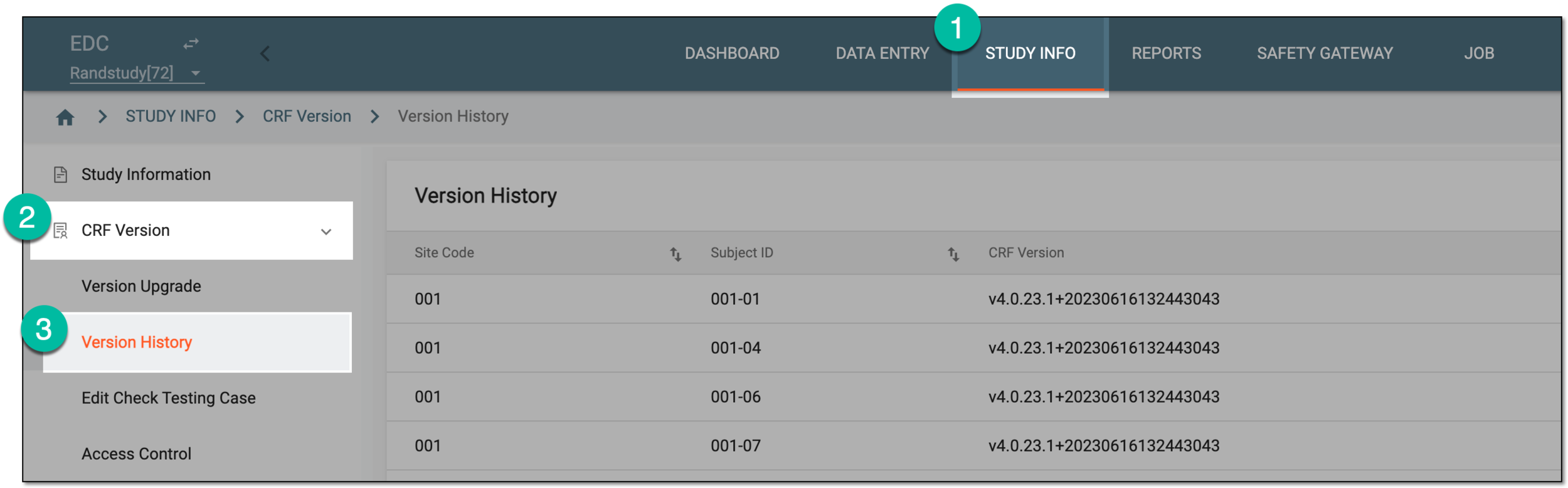Switch to the JOB tab
This screenshot has width=1568, height=488.
point(1479,53)
